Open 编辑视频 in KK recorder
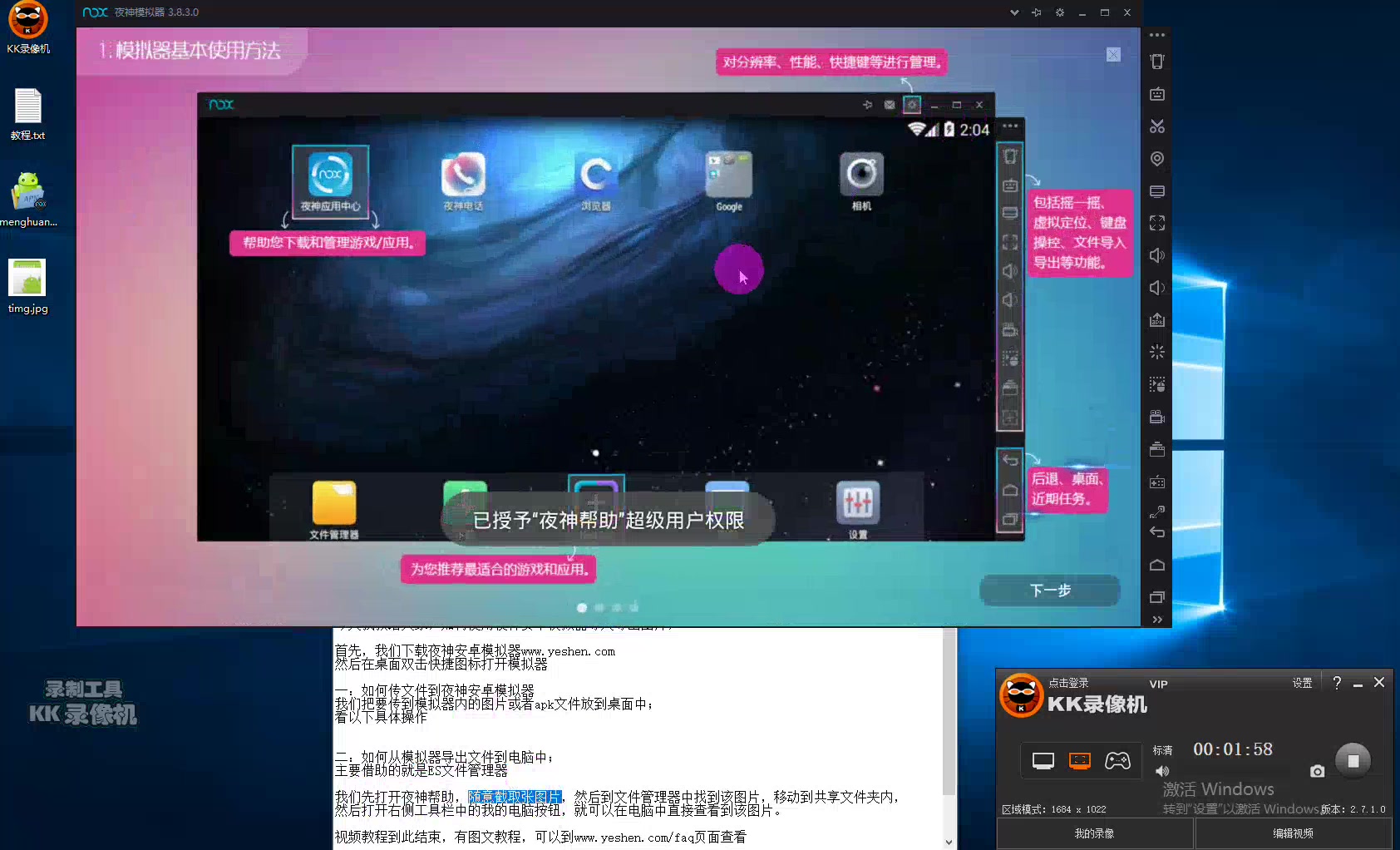This screenshot has width=1400, height=850. [1293, 833]
